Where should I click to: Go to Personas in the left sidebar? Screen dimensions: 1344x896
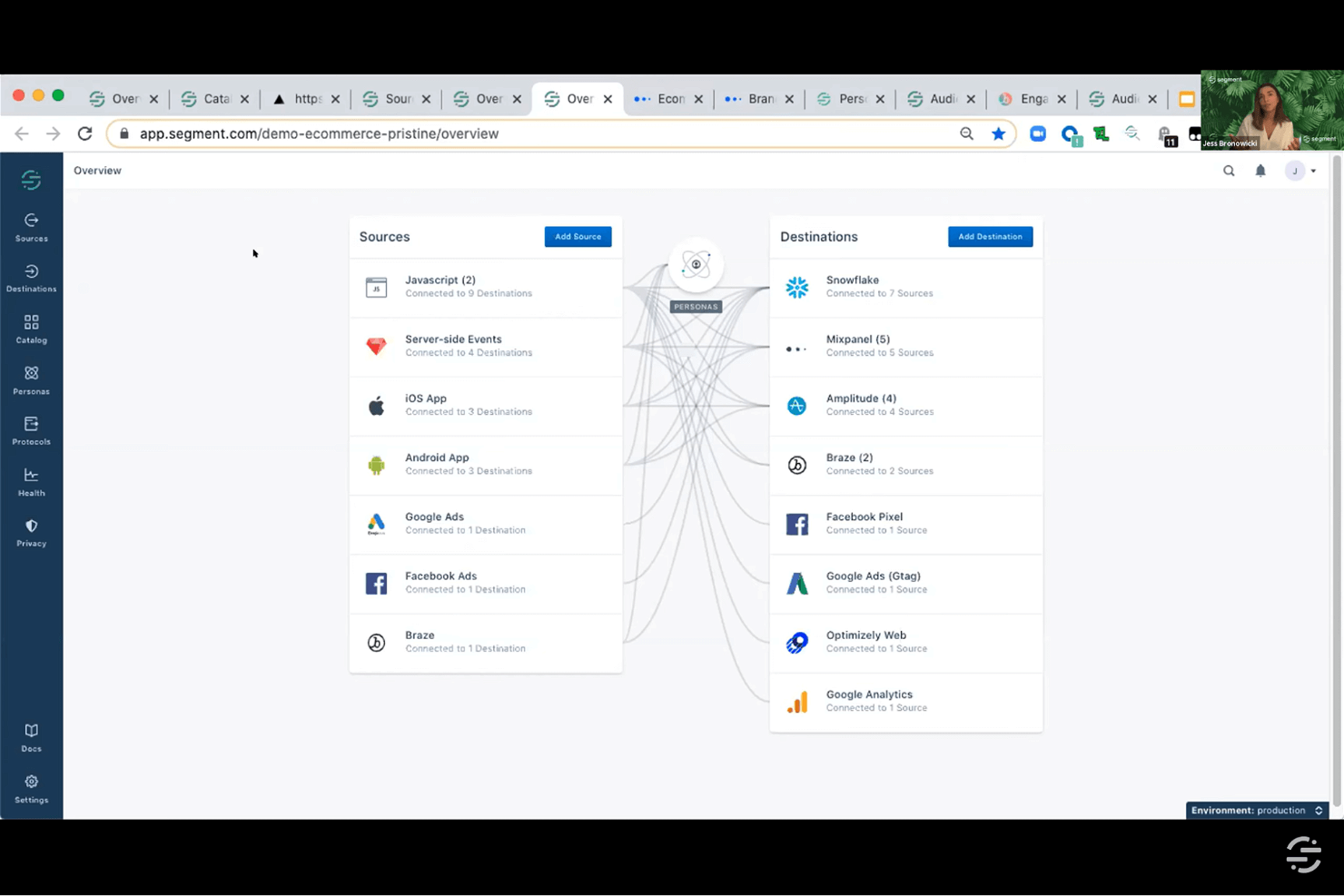(x=31, y=379)
